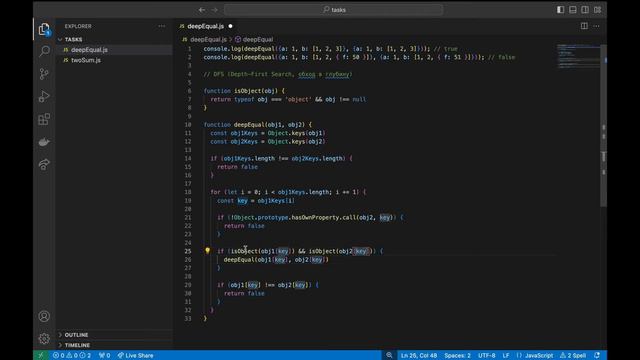Image resolution: width=640 pixels, height=360 pixels.
Task: Select the deepEqual.js editor tab
Action: (205, 26)
